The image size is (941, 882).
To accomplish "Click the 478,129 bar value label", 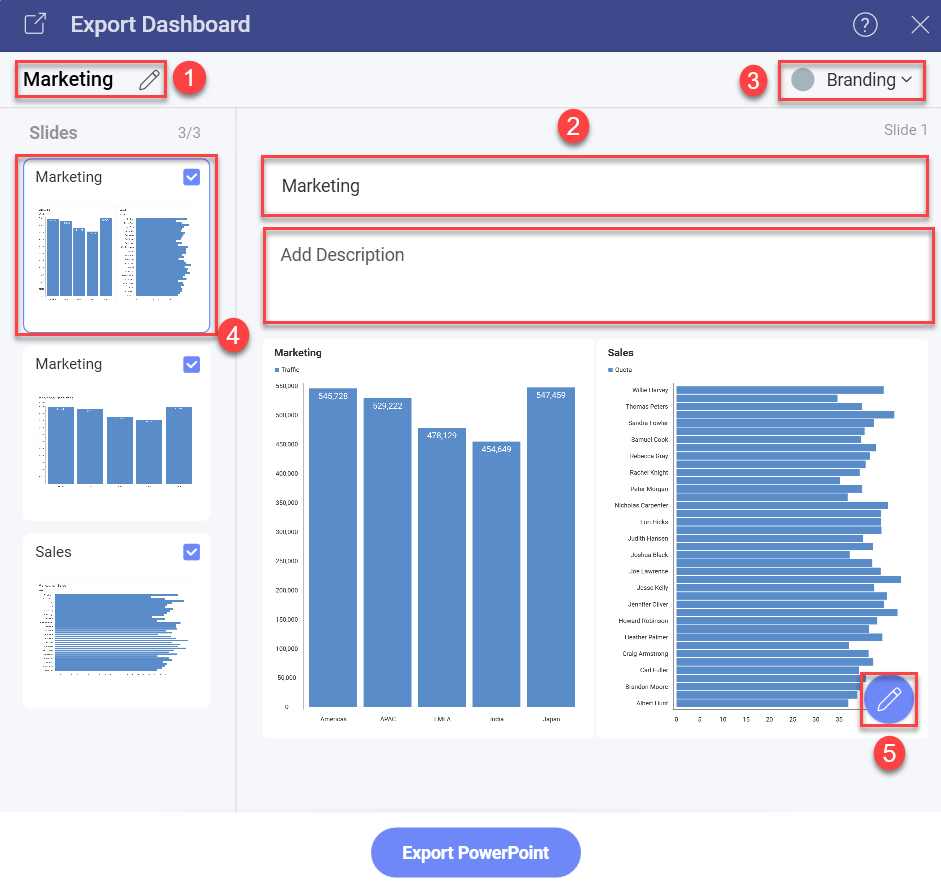I will [442, 435].
